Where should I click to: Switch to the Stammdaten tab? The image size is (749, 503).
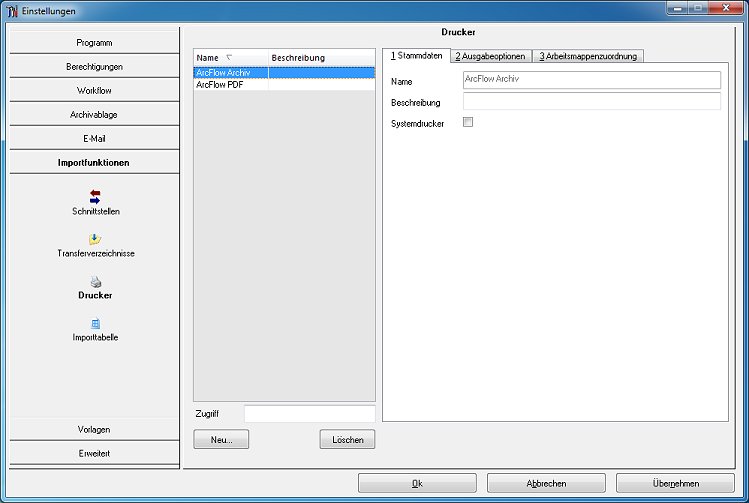click(x=417, y=55)
